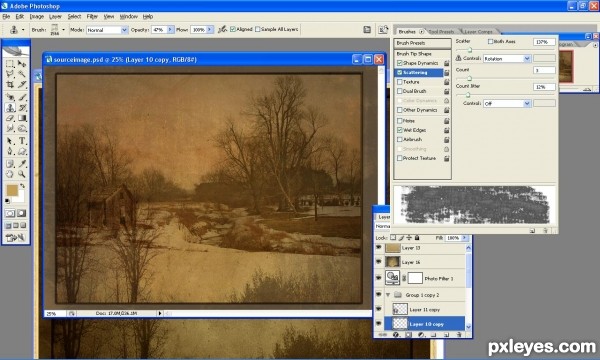Enable the Airbrush checkbox
Viewport: 600px width, 360px height.
click(x=399, y=139)
